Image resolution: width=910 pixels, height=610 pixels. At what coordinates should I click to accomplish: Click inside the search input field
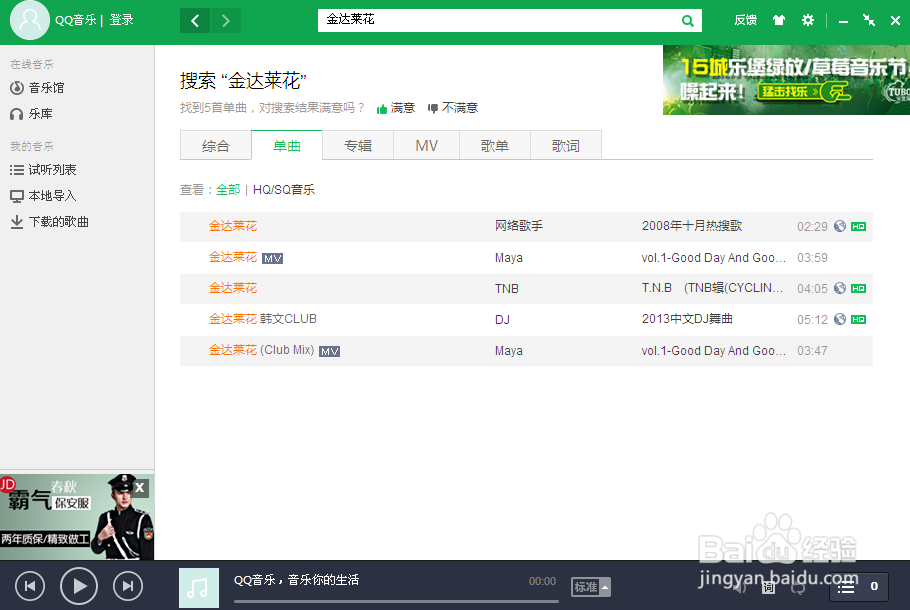(x=500, y=19)
